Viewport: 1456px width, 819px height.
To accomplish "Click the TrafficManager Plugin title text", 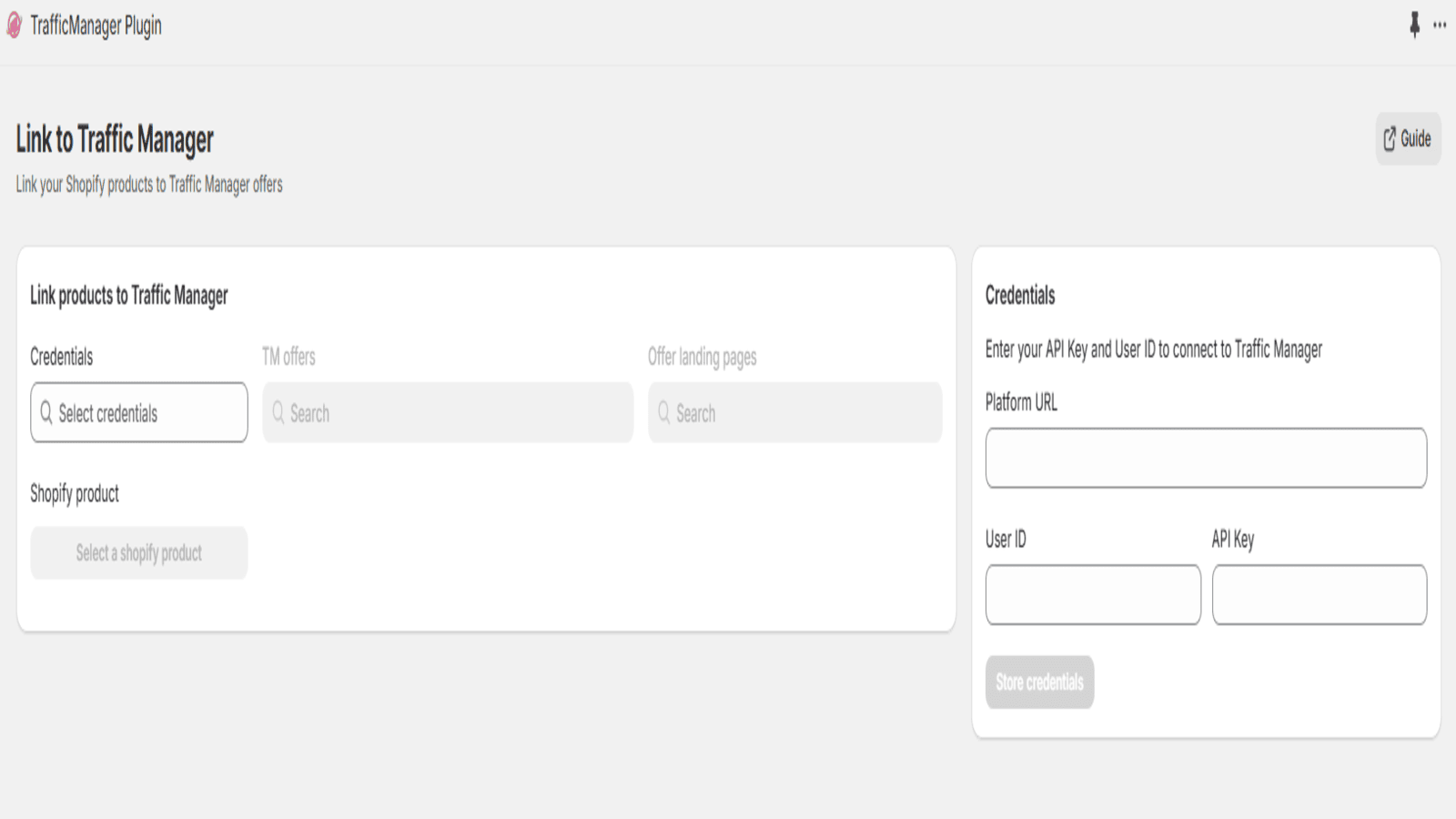I will click(96, 25).
